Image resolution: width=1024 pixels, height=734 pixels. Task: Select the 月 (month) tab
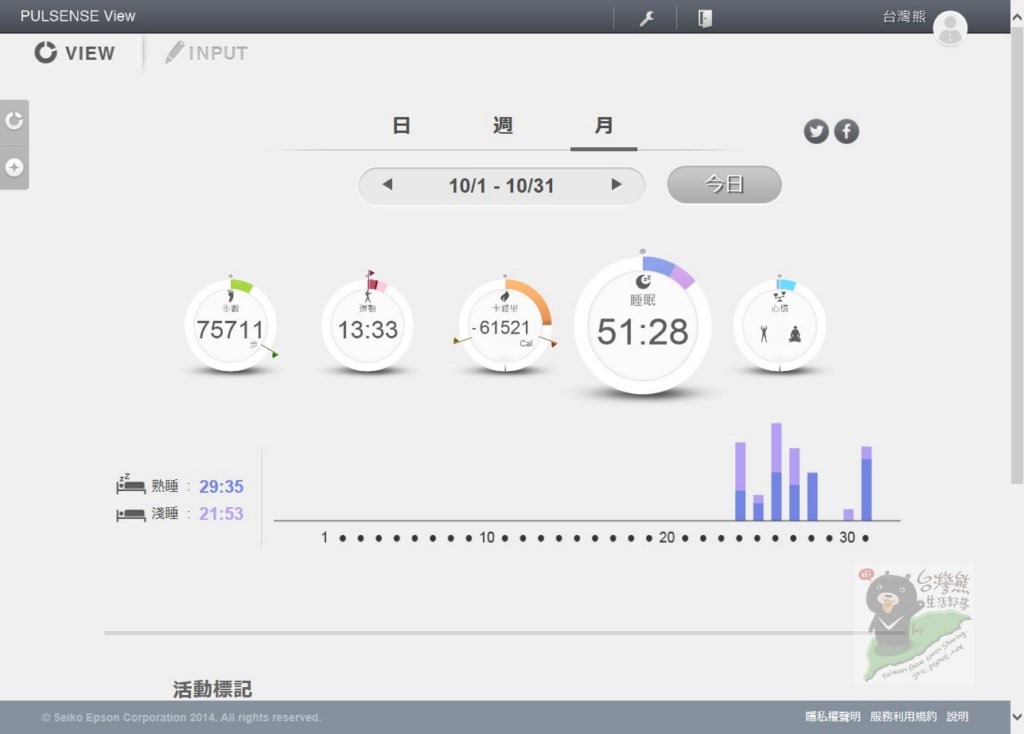604,125
